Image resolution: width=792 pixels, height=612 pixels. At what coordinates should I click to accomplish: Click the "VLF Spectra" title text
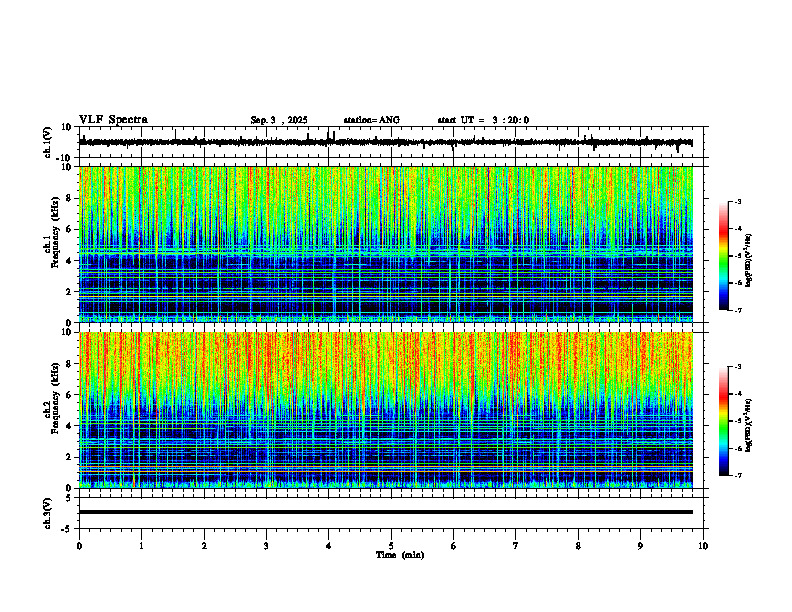click(x=113, y=120)
